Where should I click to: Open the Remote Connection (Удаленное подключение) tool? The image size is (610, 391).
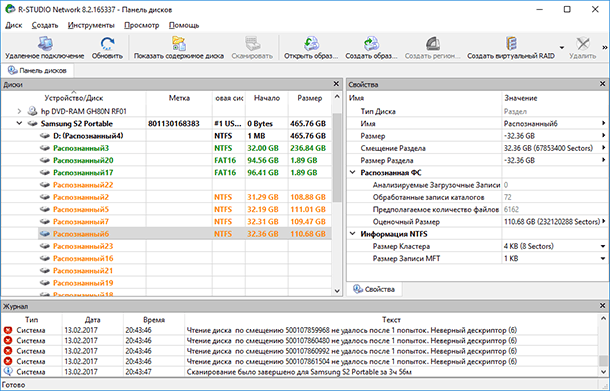[45, 44]
